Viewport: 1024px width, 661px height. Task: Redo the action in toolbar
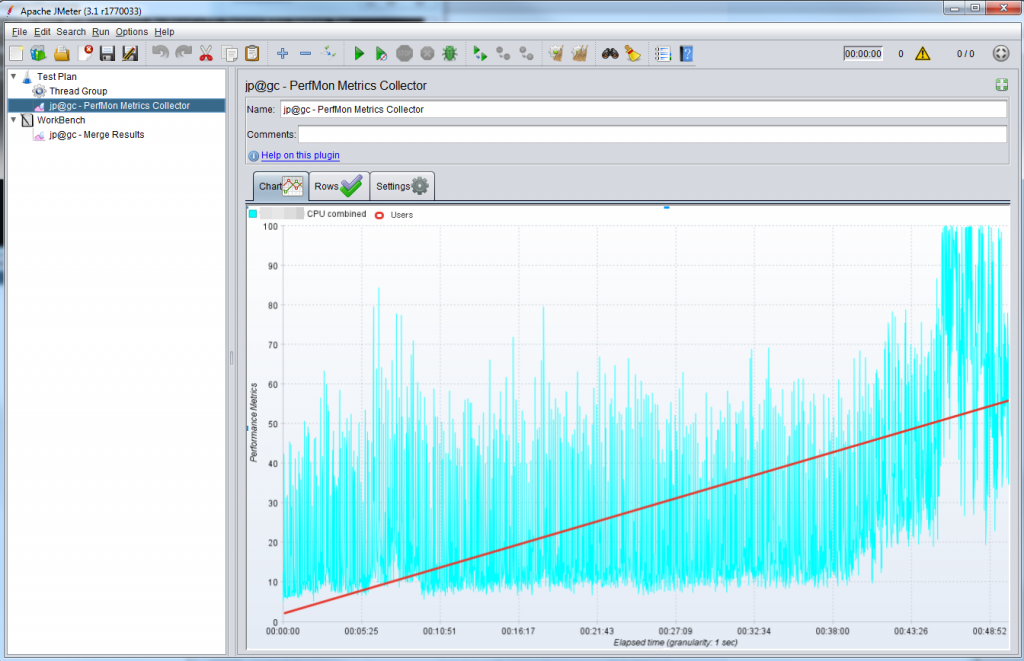click(184, 54)
